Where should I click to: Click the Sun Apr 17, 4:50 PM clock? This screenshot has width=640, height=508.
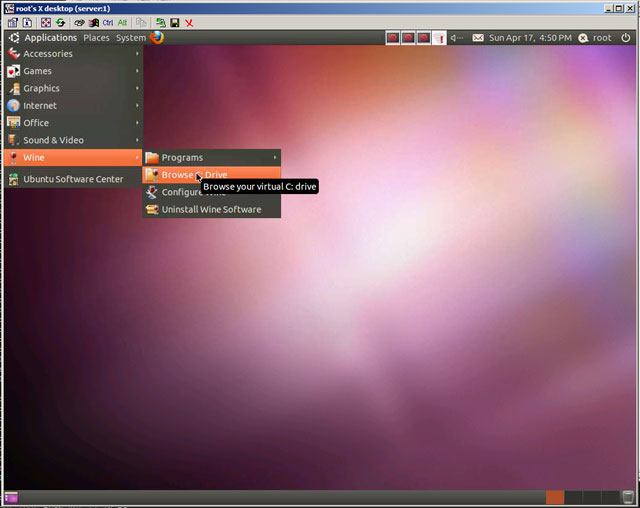coord(530,38)
